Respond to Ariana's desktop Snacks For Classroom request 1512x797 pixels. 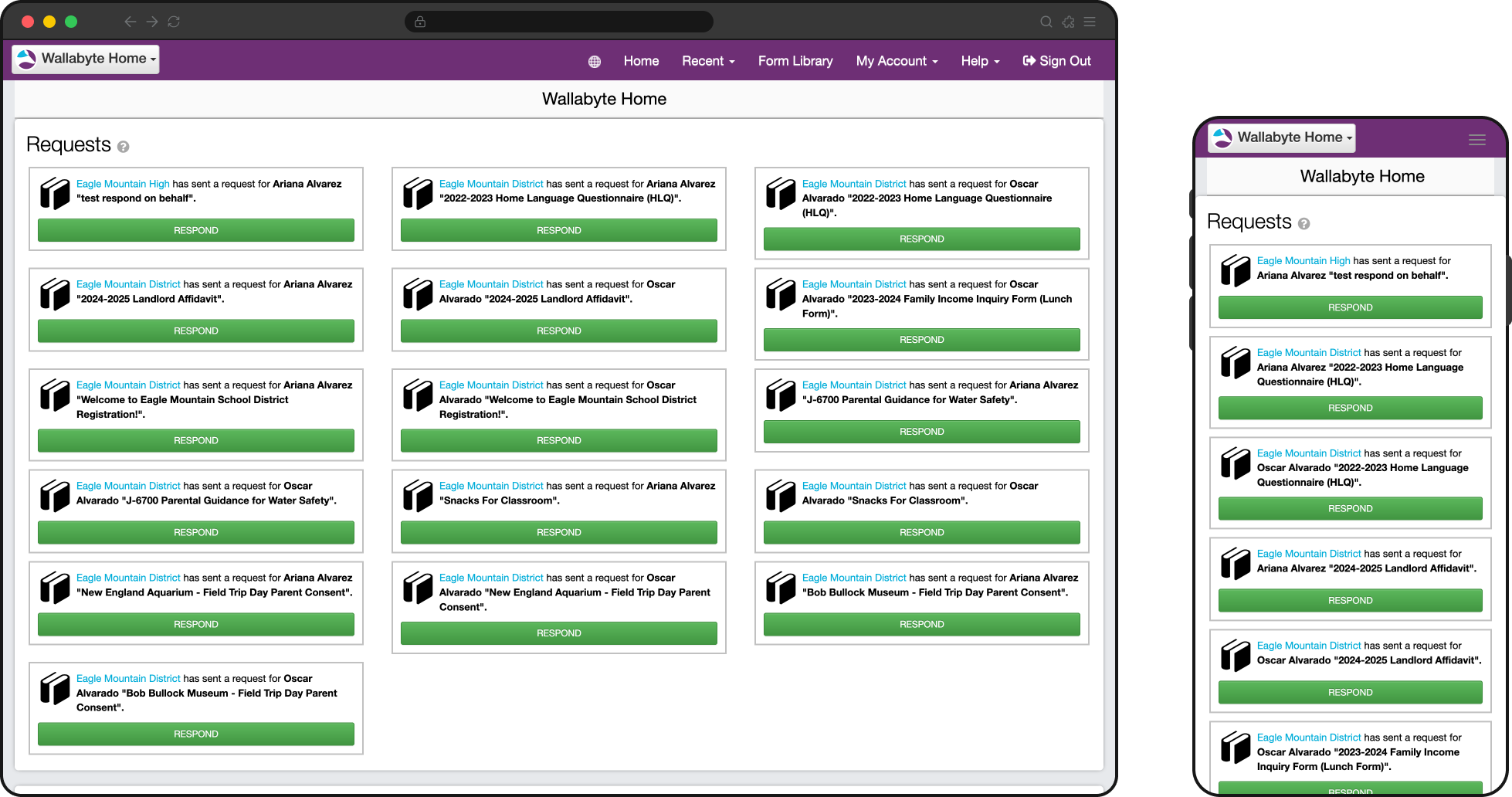[558, 532]
